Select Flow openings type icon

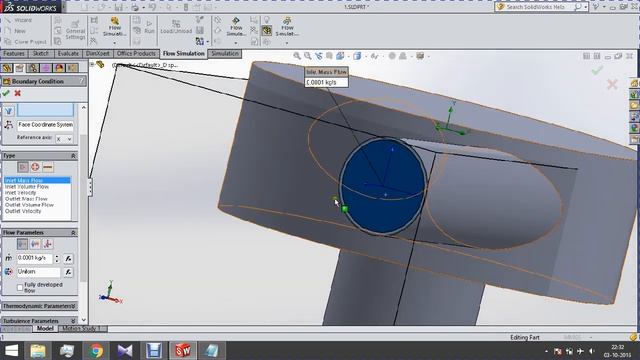pyautogui.click(x=23, y=167)
